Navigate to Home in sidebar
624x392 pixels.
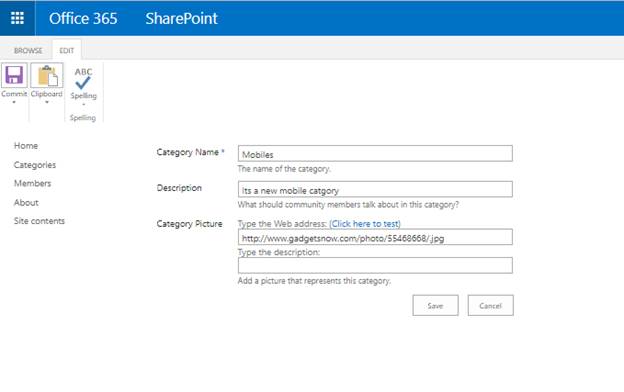coord(26,146)
